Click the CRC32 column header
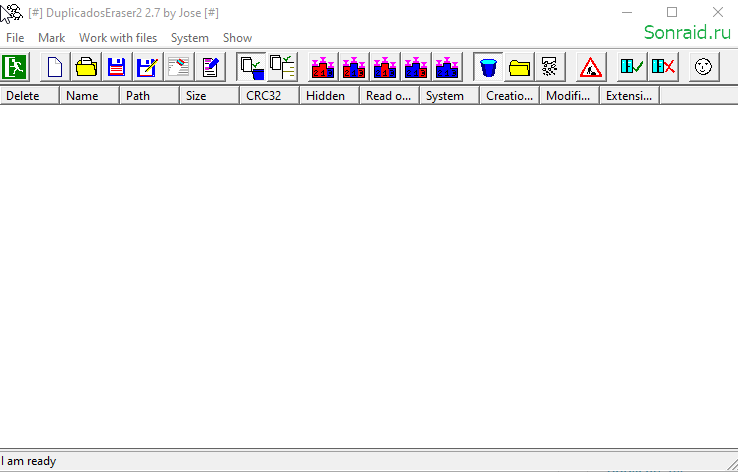Screen dimensions: 738x472 (270, 96)
